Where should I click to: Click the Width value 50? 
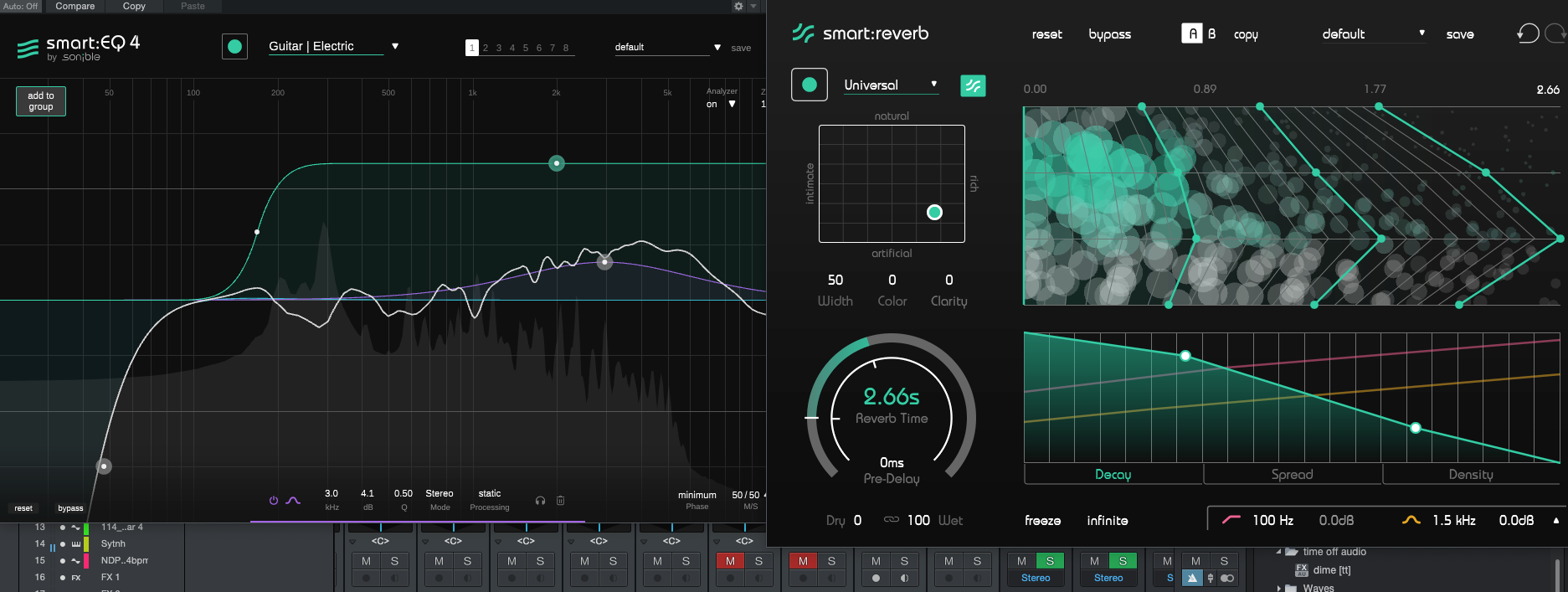click(x=835, y=280)
